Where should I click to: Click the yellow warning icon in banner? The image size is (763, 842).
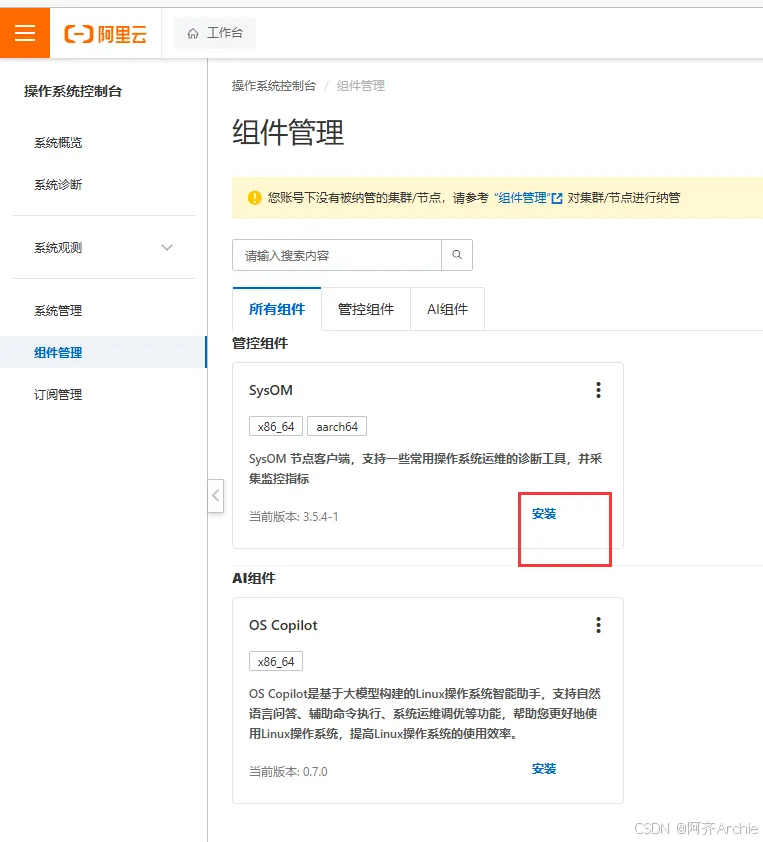click(255, 198)
